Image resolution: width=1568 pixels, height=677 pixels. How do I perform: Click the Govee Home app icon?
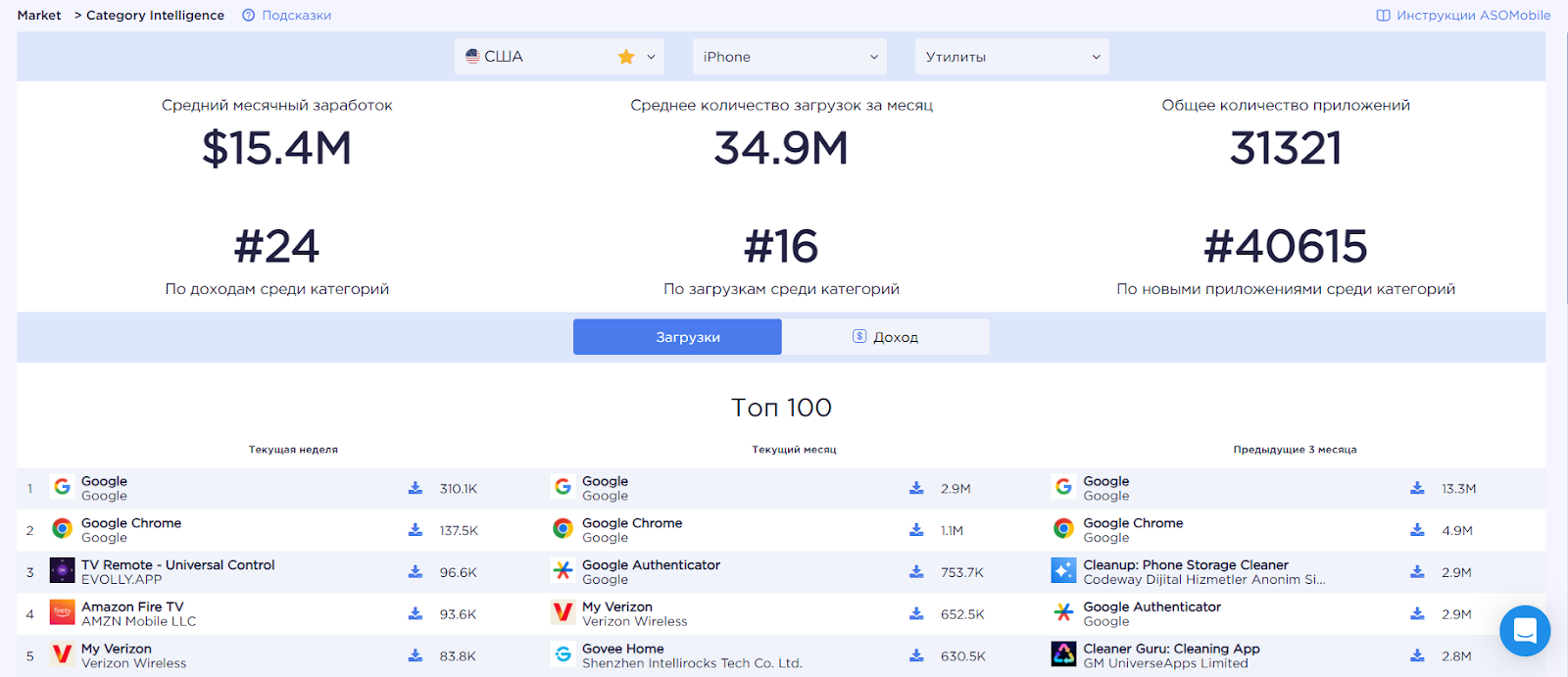563,654
